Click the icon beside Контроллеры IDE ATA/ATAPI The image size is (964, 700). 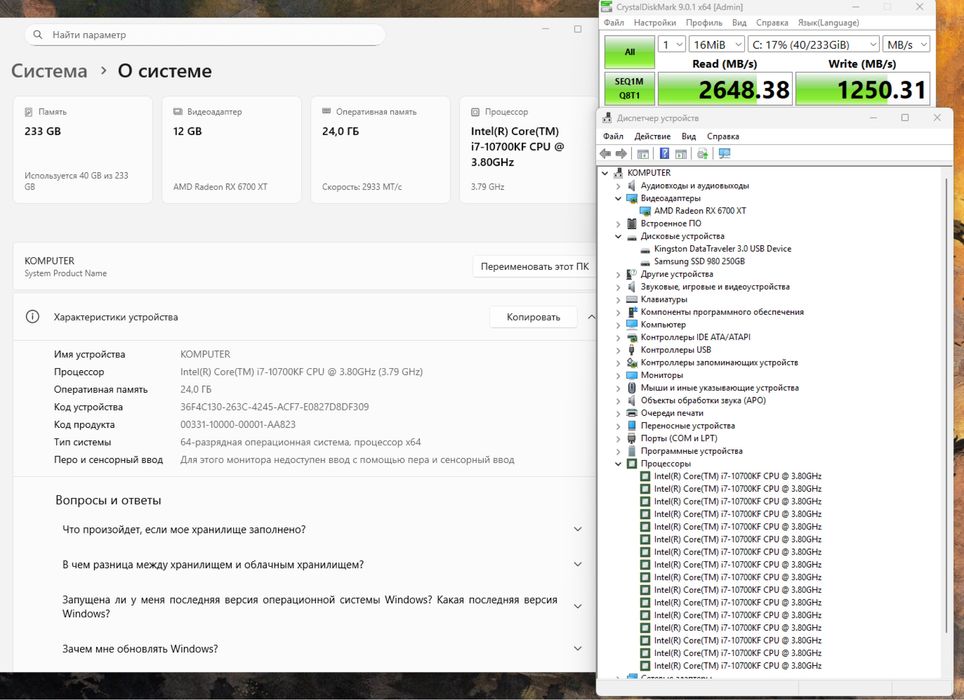point(631,337)
